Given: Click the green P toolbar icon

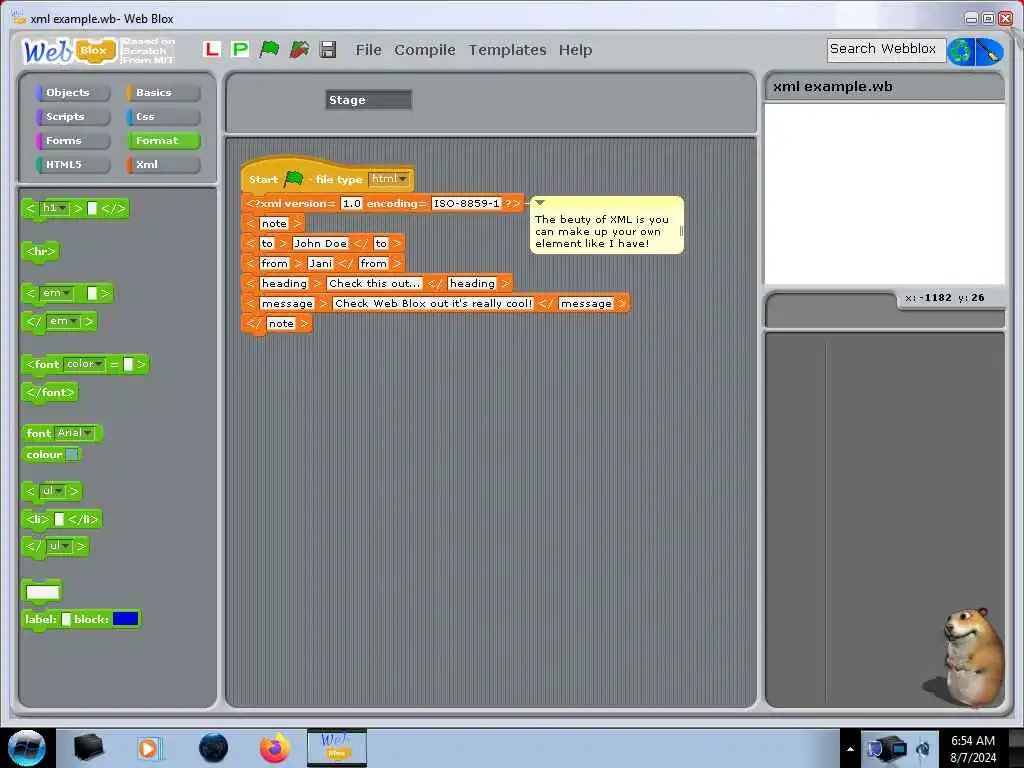Looking at the screenshot, I should pos(240,49).
